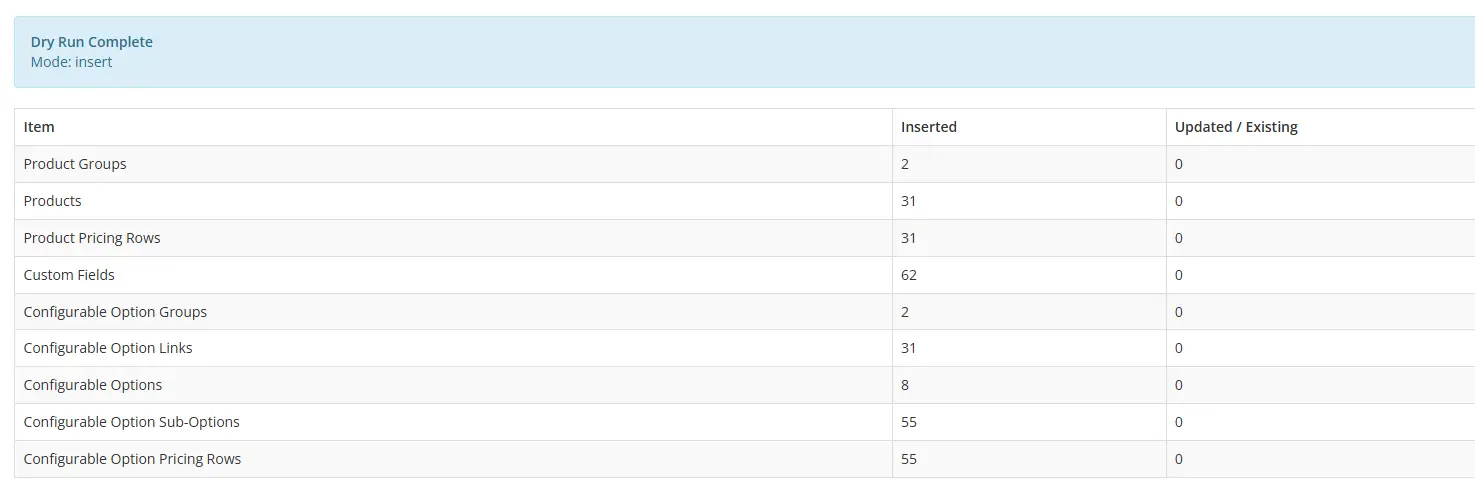Click the Item column header
Image resolution: width=1475 pixels, height=490 pixels.
tap(39, 127)
